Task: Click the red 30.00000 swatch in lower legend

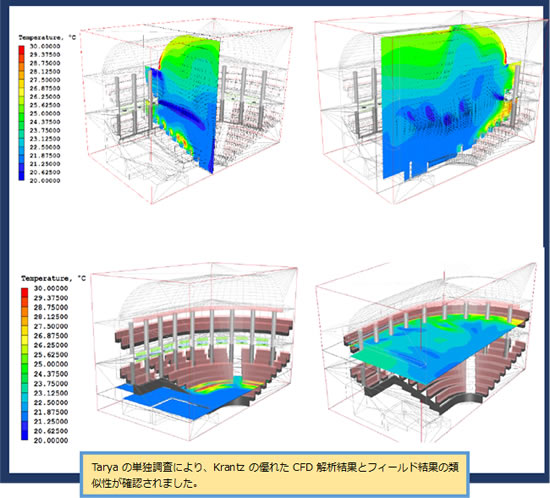Action: 25,291
